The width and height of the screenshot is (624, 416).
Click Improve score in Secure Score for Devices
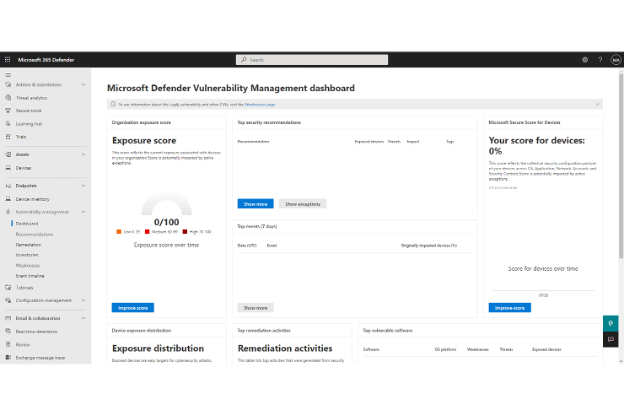(510, 308)
